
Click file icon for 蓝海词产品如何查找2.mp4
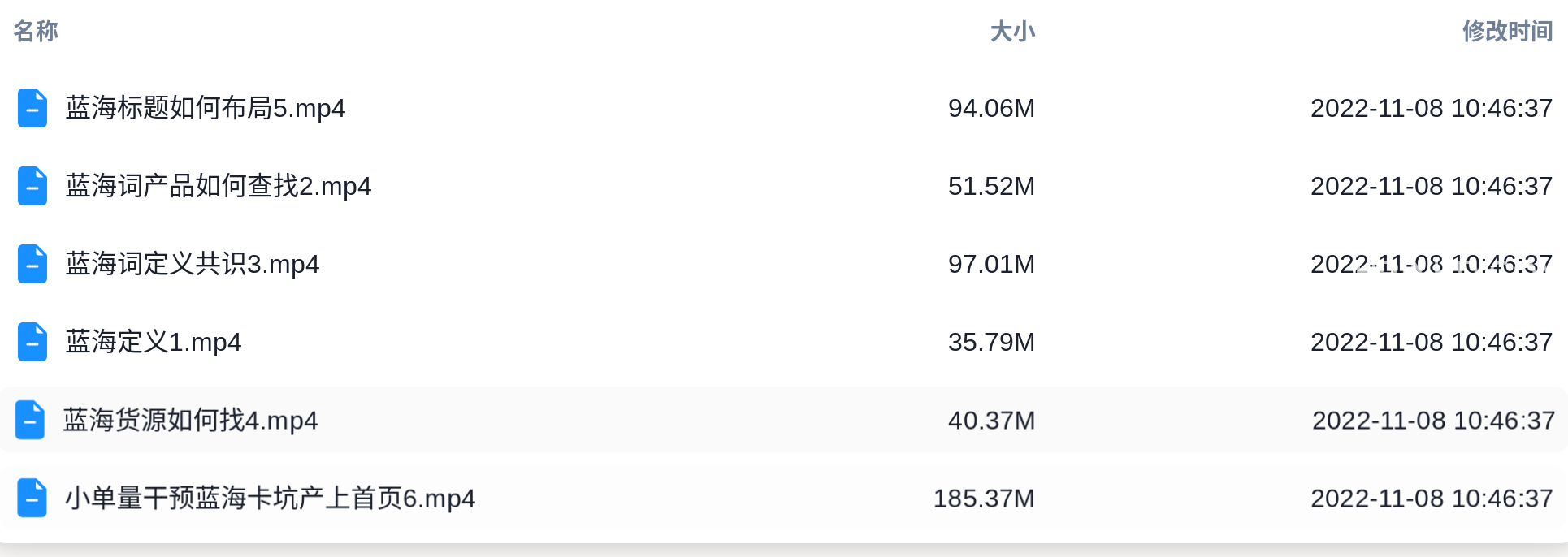point(32,186)
